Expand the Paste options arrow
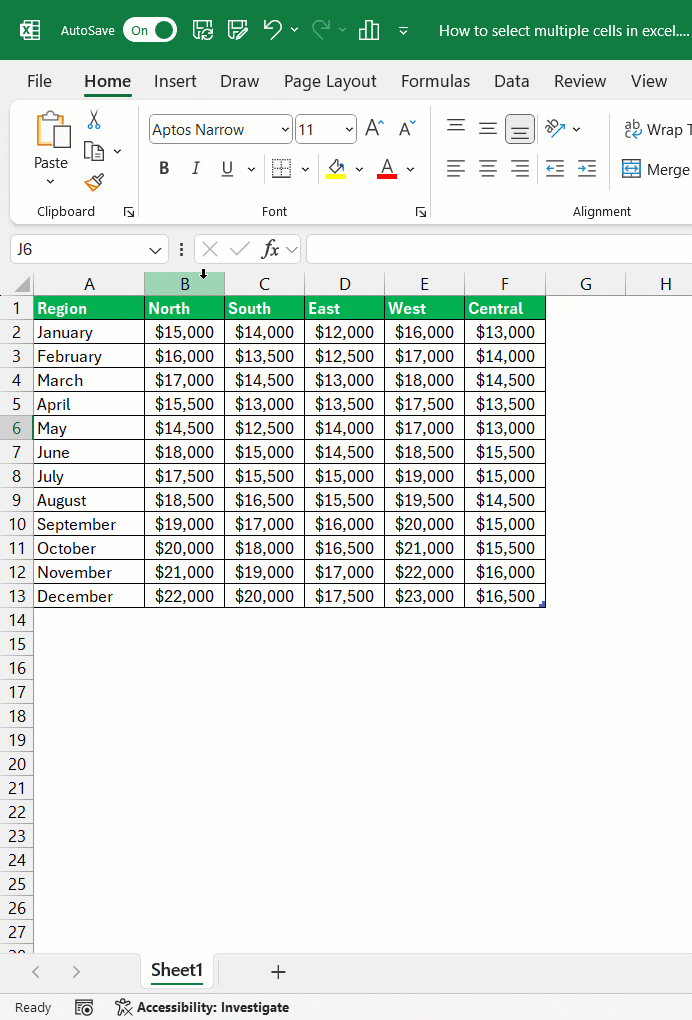Viewport: 692px width, 1020px height. pos(51,181)
